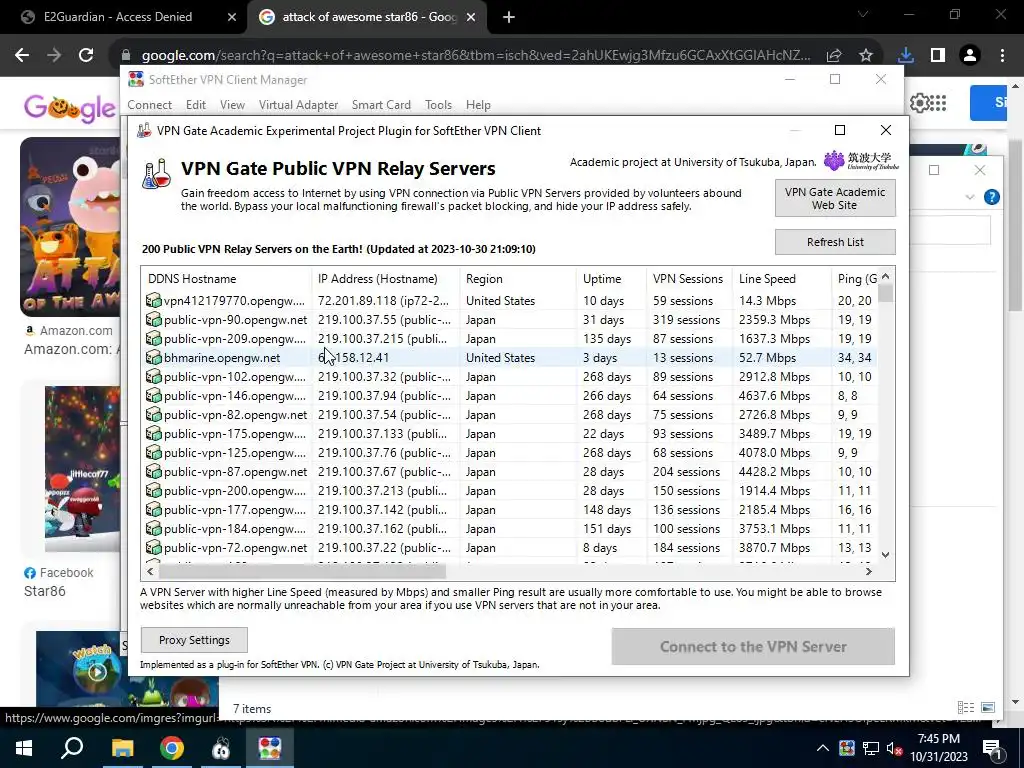Click the server icon for vpn412179770.opengw row
The image size is (1024, 768).
[x=153, y=300]
